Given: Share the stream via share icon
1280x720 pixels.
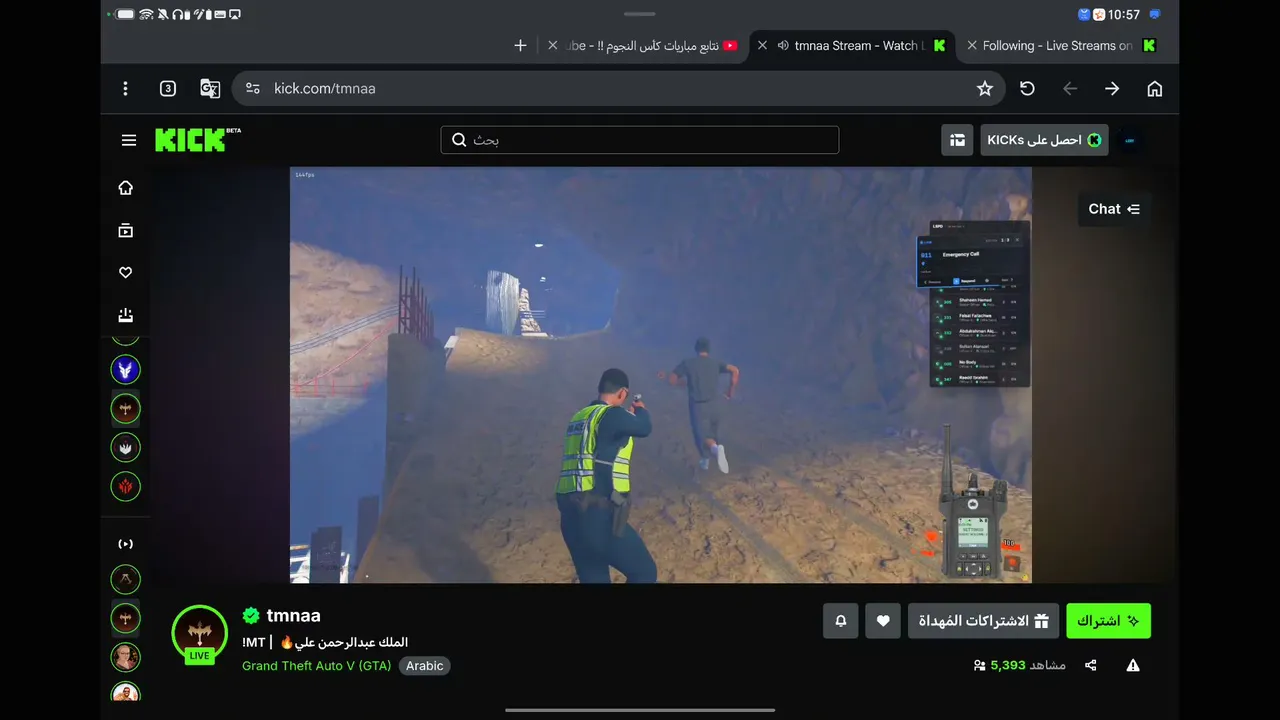Looking at the screenshot, I should point(1091,665).
